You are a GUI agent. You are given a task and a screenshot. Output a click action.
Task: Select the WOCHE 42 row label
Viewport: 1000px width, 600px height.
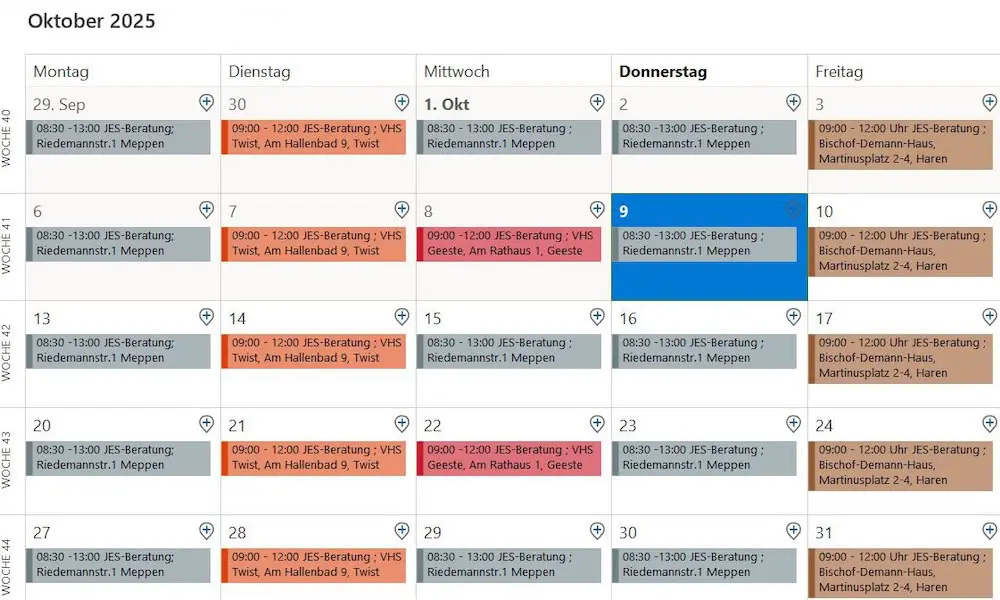(8, 353)
